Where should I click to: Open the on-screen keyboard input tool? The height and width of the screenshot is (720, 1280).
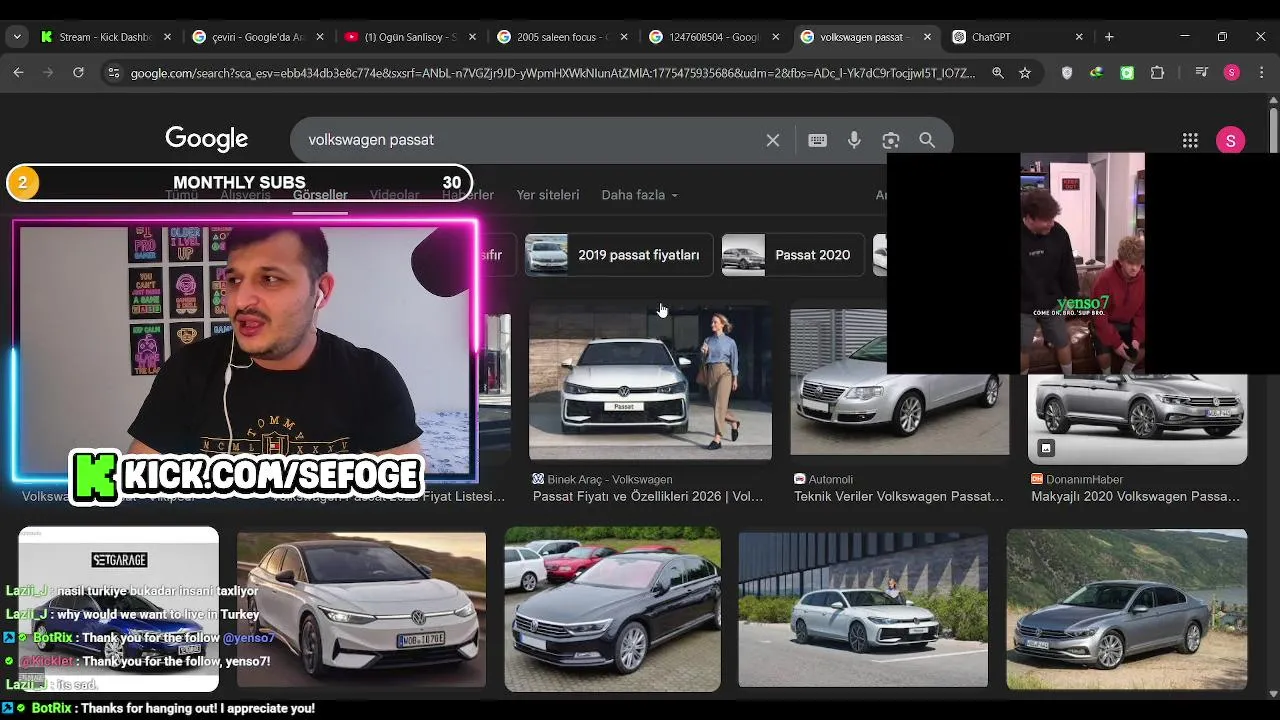pos(818,140)
